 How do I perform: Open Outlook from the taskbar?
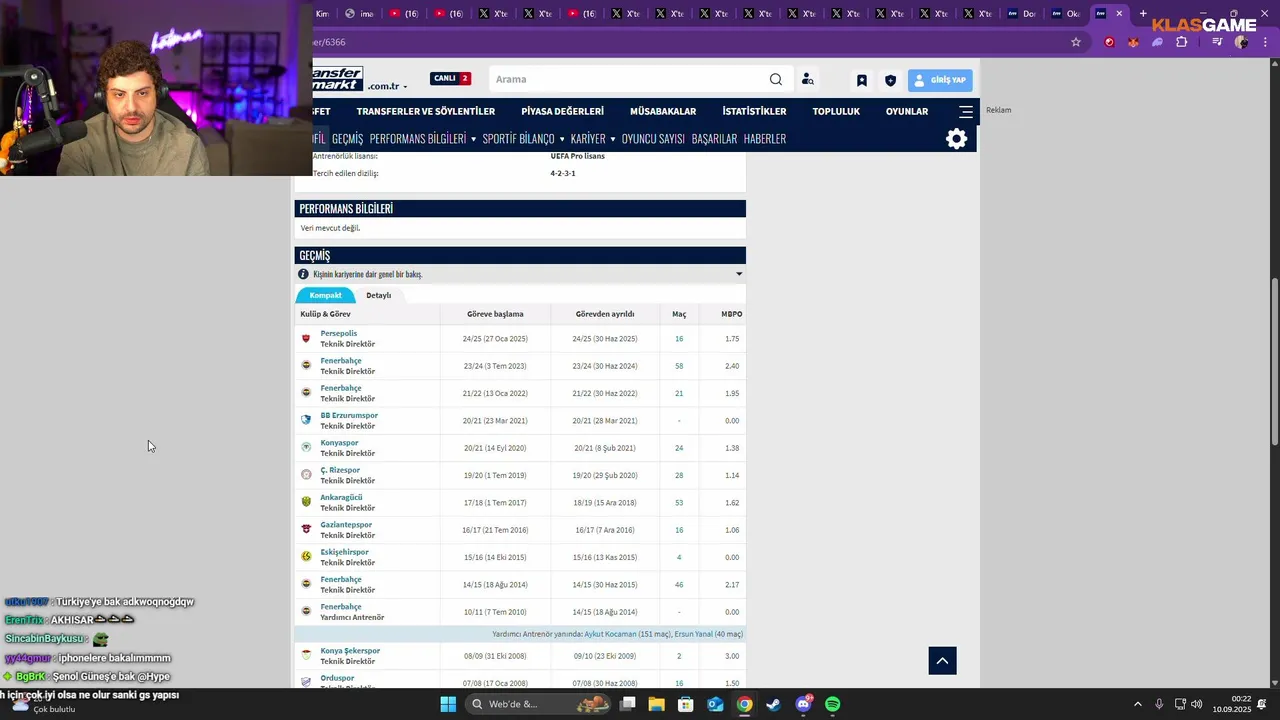point(715,704)
